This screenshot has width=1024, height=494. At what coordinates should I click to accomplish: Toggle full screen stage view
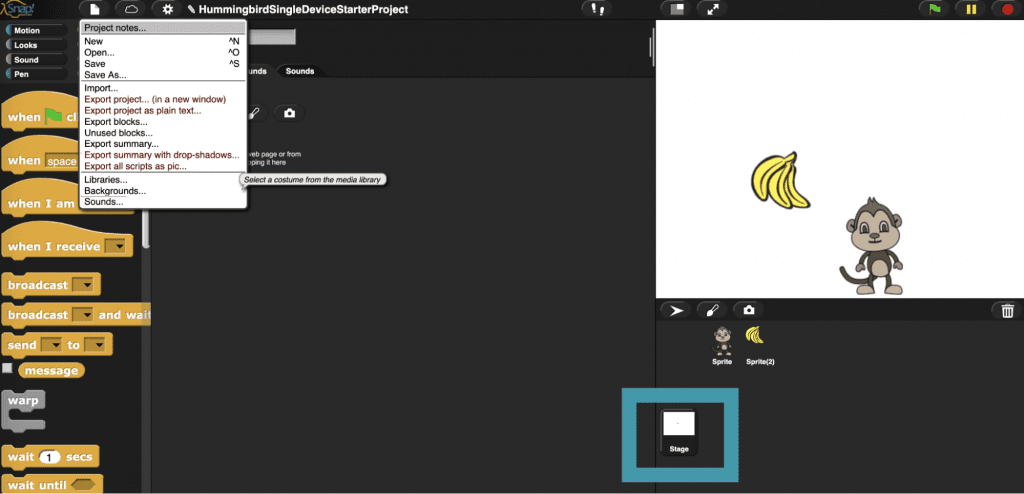[x=712, y=9]
